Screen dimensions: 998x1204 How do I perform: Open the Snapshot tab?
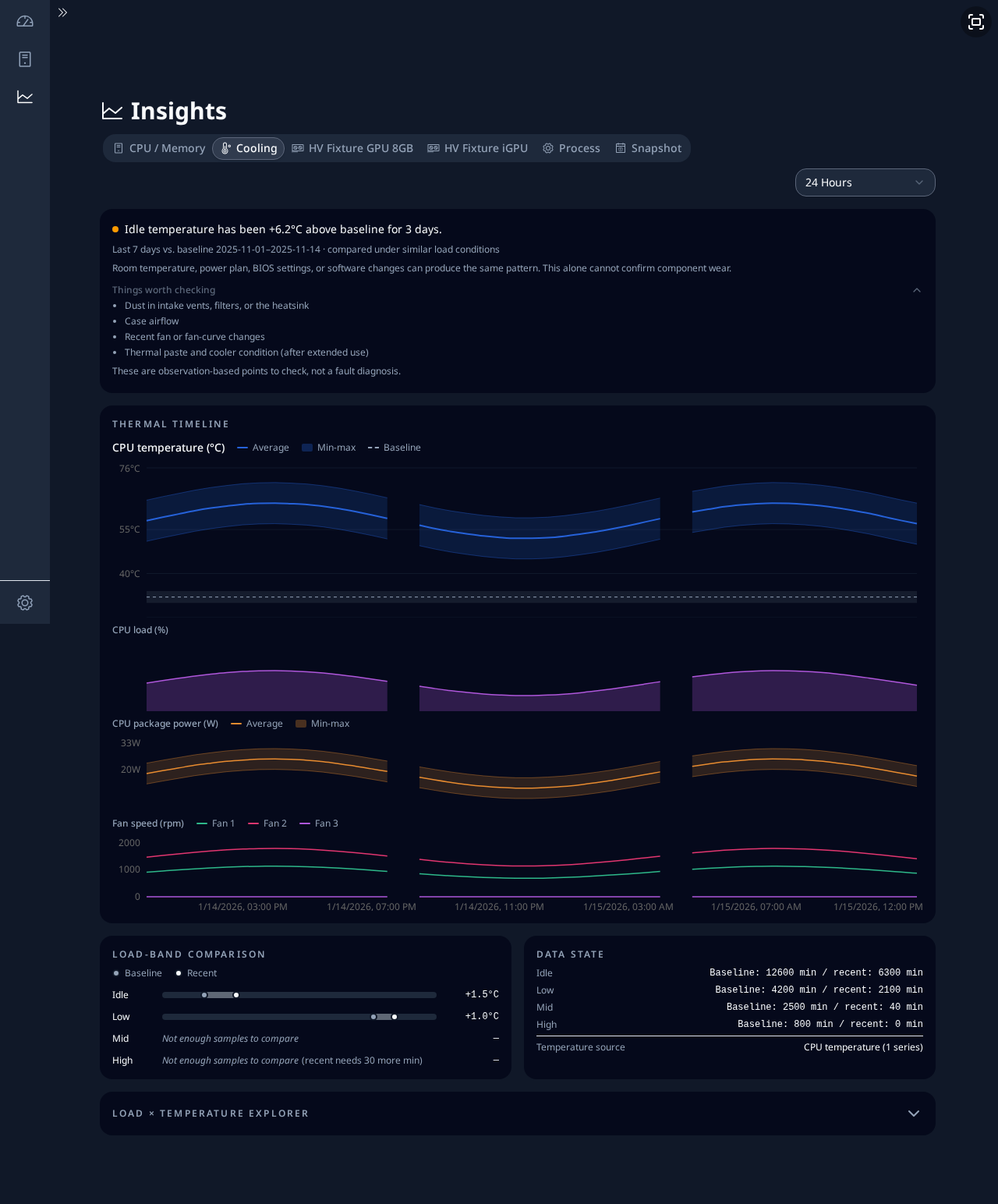[x=648, y=148]
